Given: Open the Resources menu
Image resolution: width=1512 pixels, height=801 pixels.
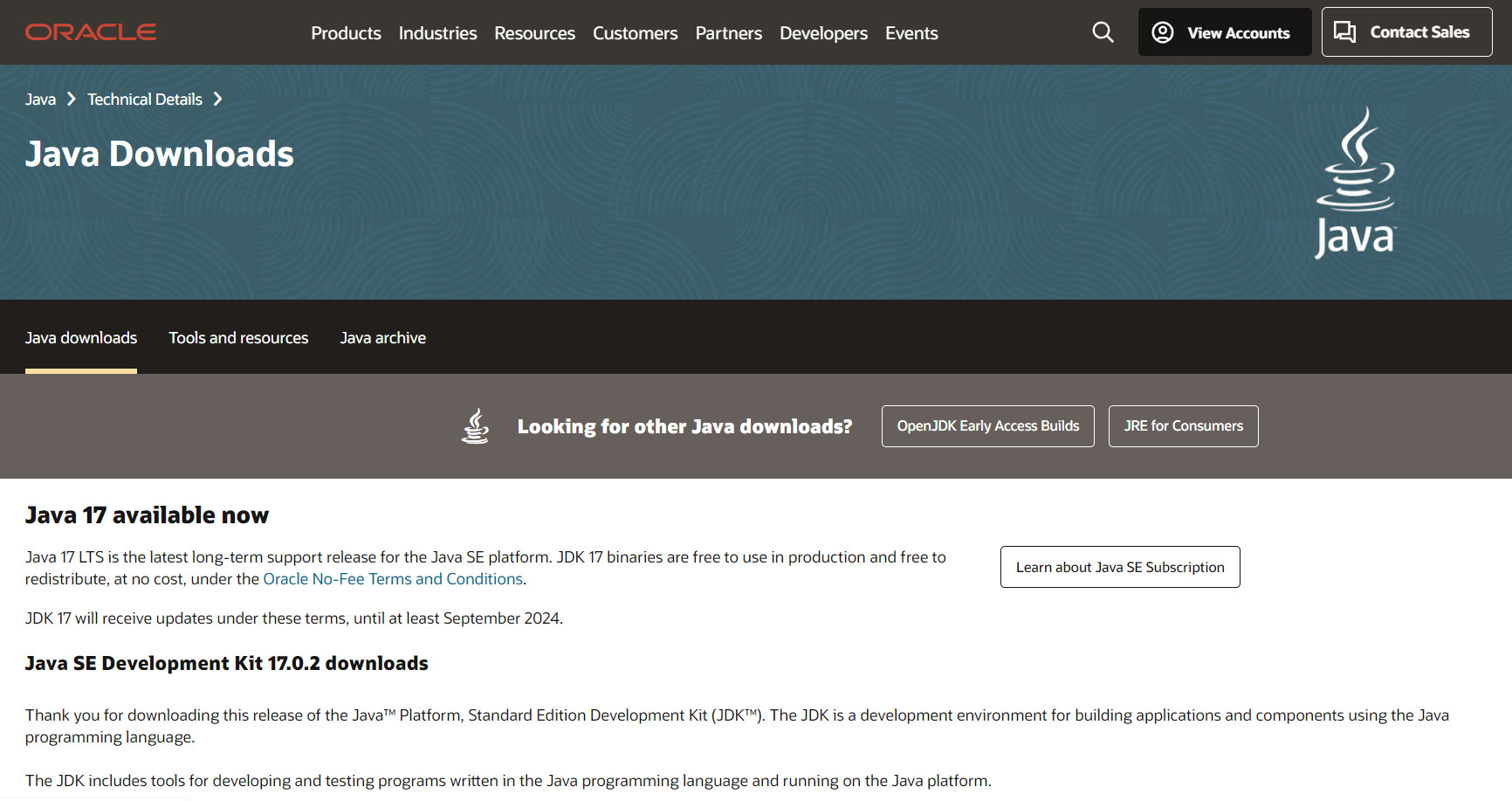Looking at the screenshot, I should click(x=534, y=33).
